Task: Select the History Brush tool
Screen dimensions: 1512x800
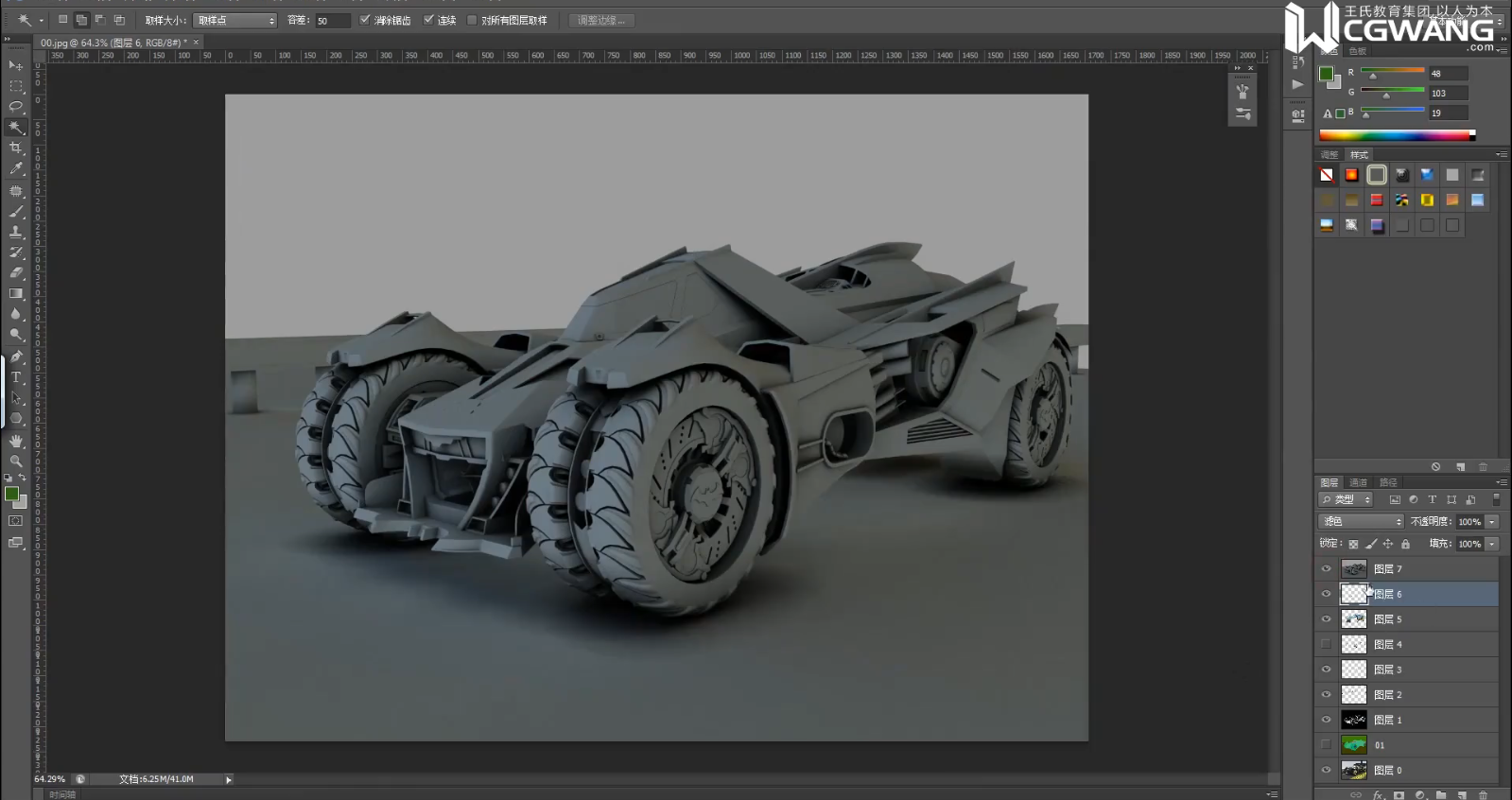Action: tap(16, 252)
